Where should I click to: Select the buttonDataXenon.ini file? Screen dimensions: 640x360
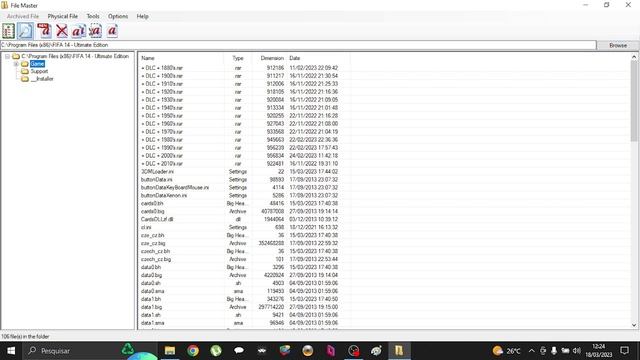click(x=164, y=196)
